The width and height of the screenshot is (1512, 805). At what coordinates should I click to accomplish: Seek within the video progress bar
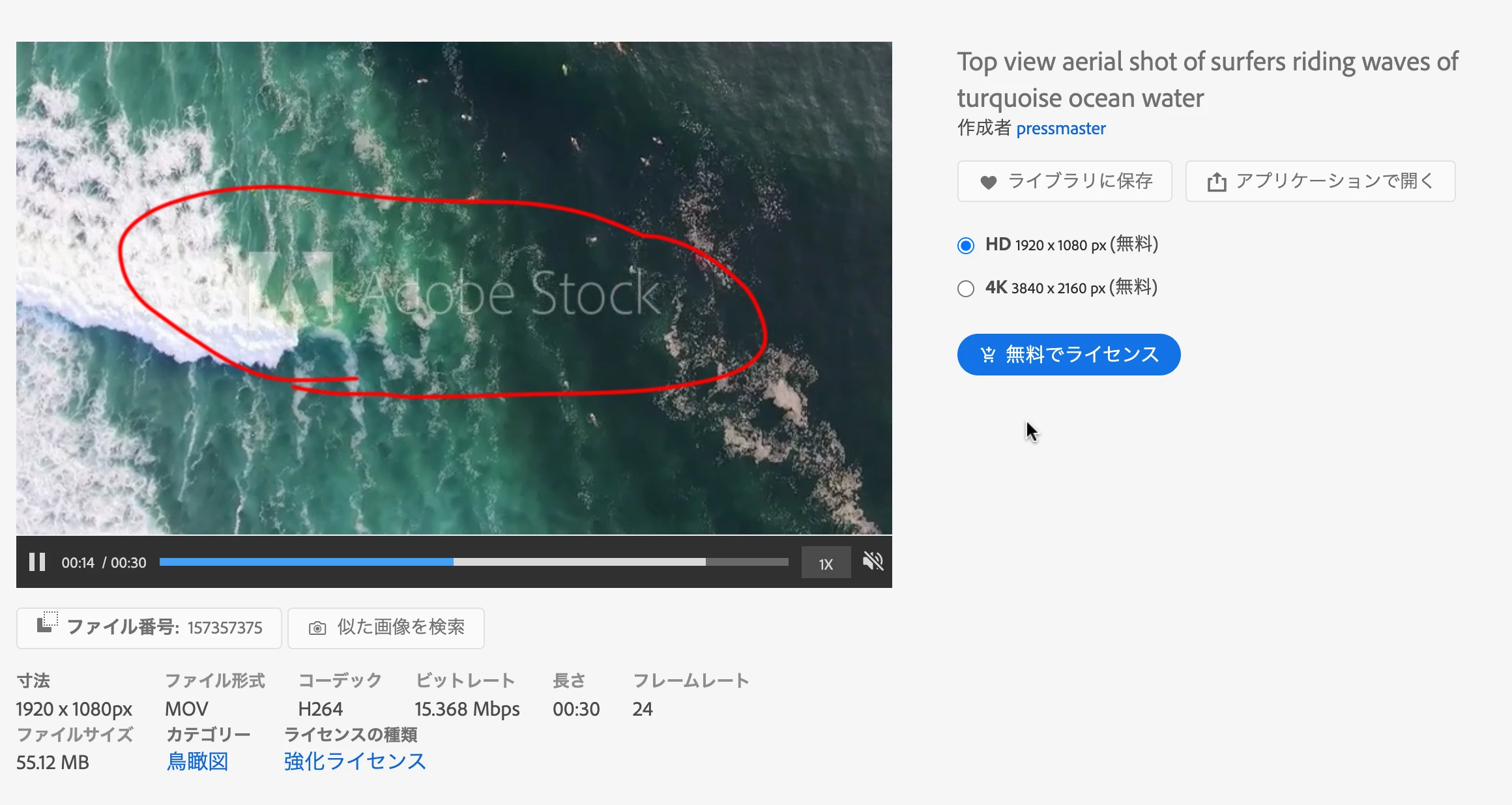tap(474, 562)
